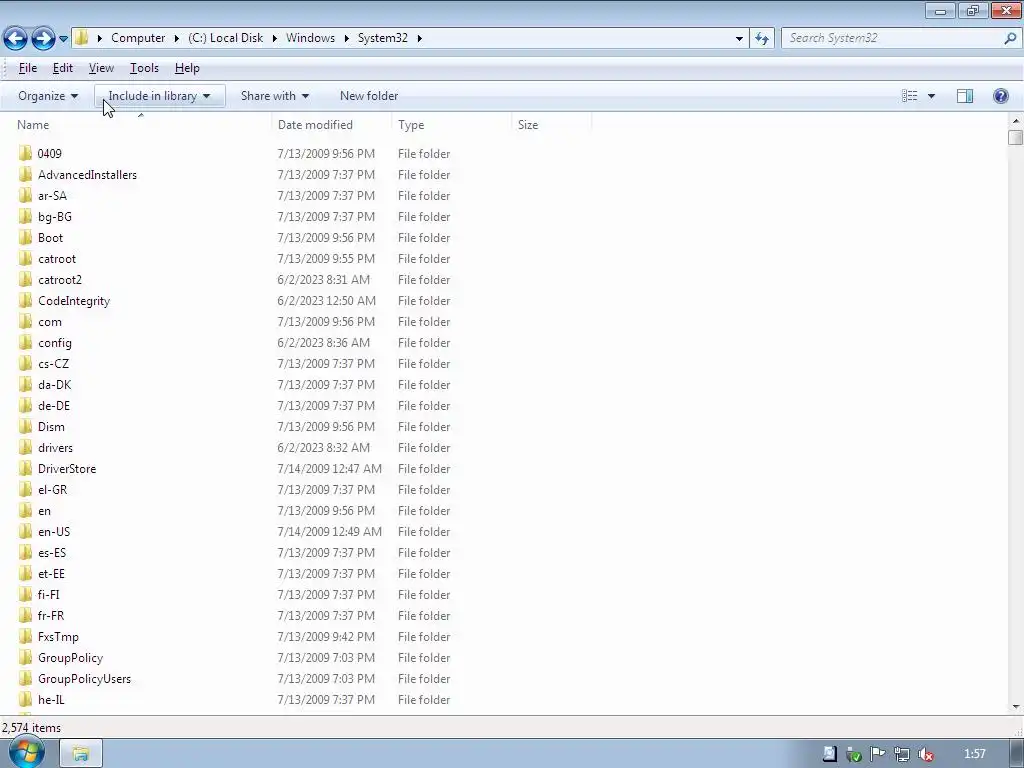The image size is (1024, 768).
Task: Select the cs-CZ folder name
Action: [53, 364]
